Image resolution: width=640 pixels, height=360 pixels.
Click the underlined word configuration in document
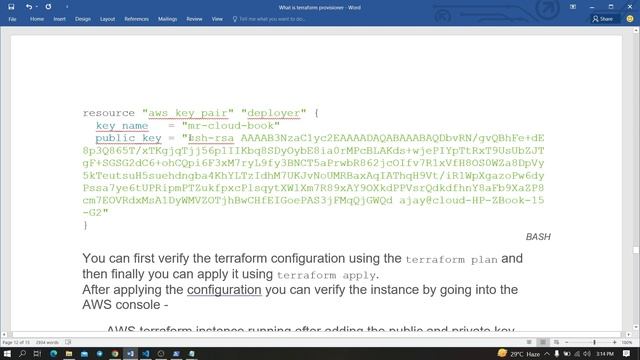[x=224, y=290]
